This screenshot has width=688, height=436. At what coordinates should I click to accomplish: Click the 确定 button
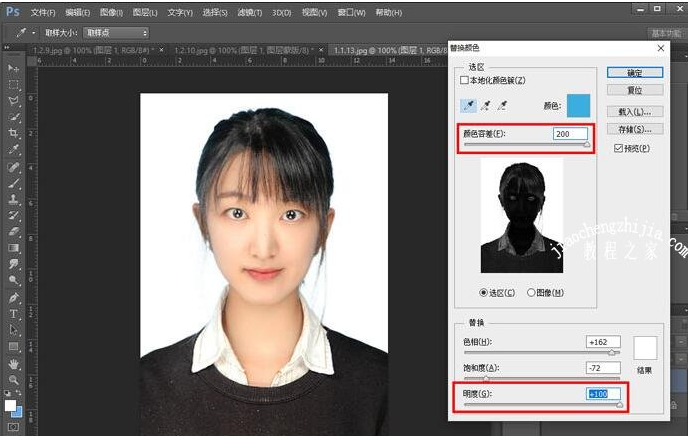[635, 73]
